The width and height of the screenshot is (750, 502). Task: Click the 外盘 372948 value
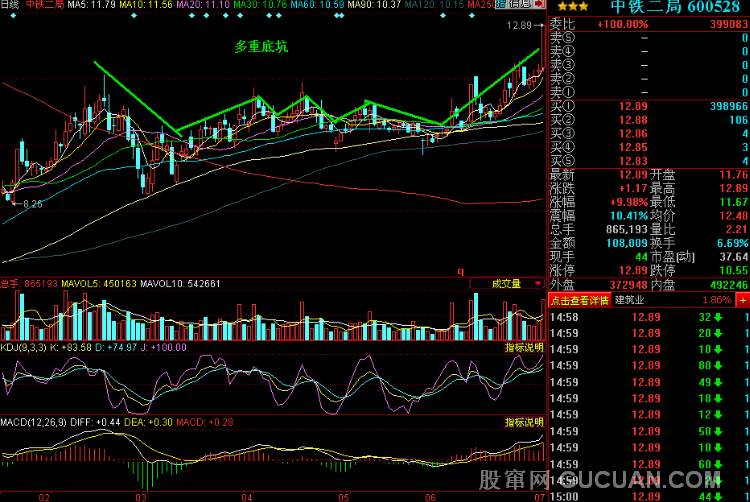click(x=628, y=285)
